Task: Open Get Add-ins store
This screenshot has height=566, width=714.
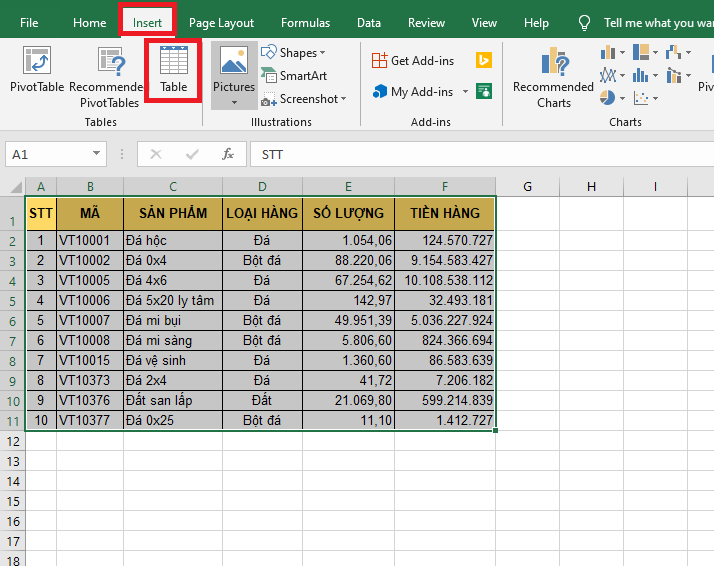Action: coord(412,60)
